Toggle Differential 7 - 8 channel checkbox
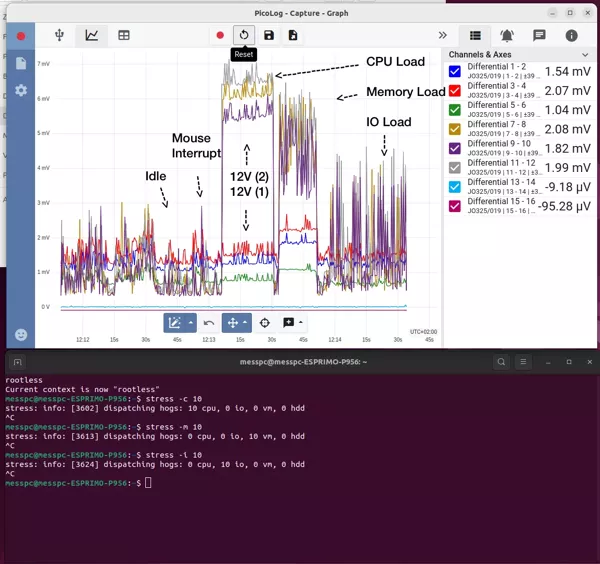The width and height of the screenshot is (600, 564). (x=455, y=129)
